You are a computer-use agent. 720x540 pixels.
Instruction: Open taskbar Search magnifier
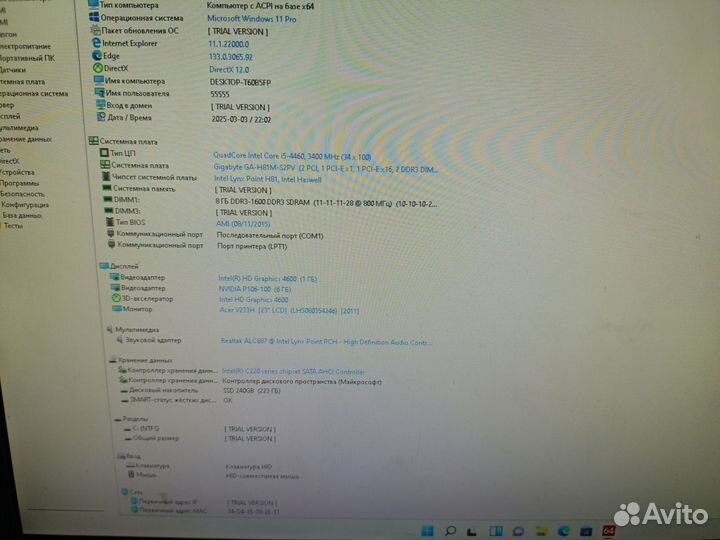(x=450, y=531)
